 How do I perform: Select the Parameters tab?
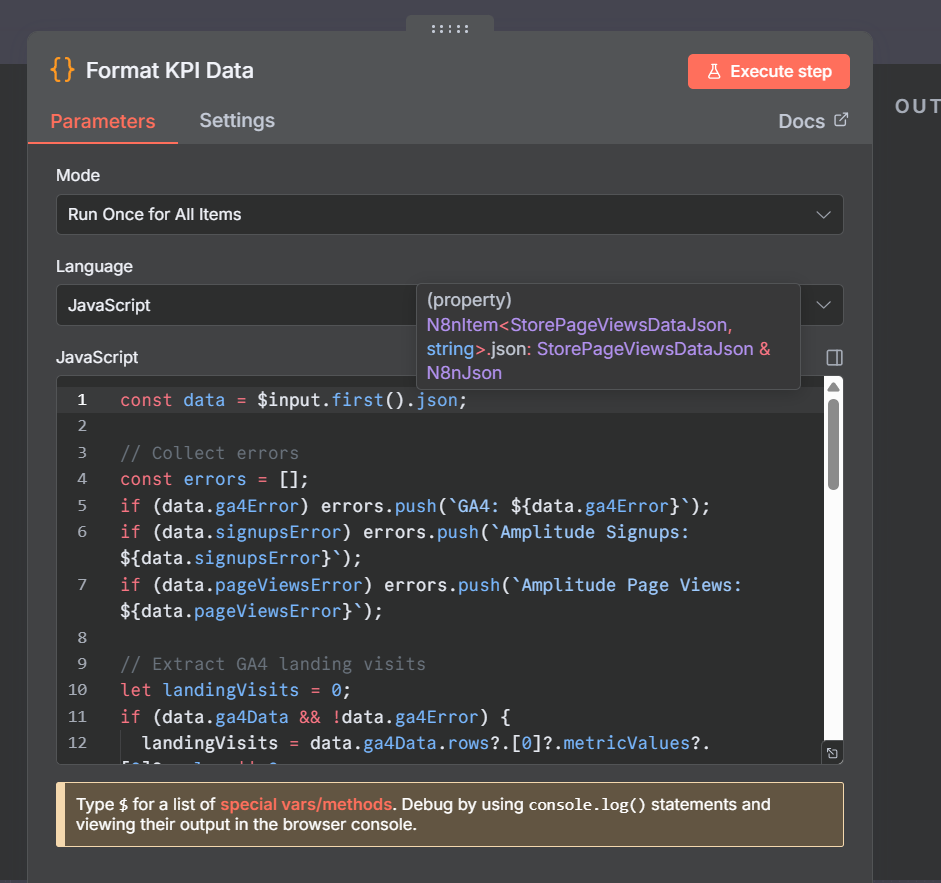click(x=103, y=121)
